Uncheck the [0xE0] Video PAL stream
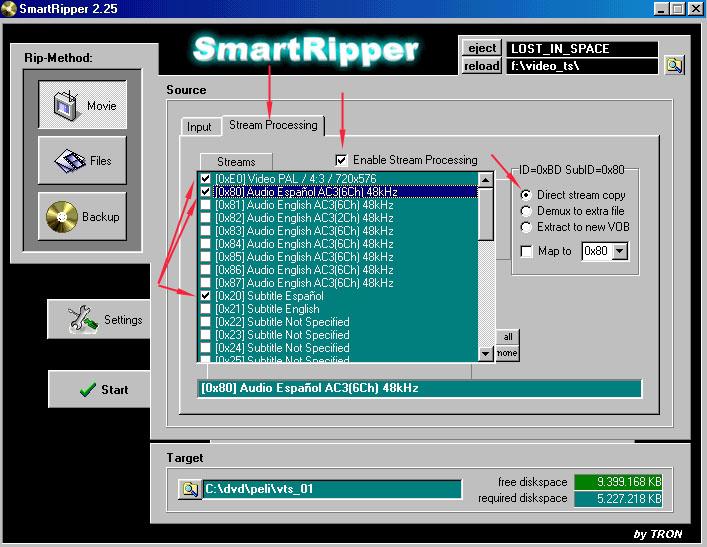 tap(206, 179)
